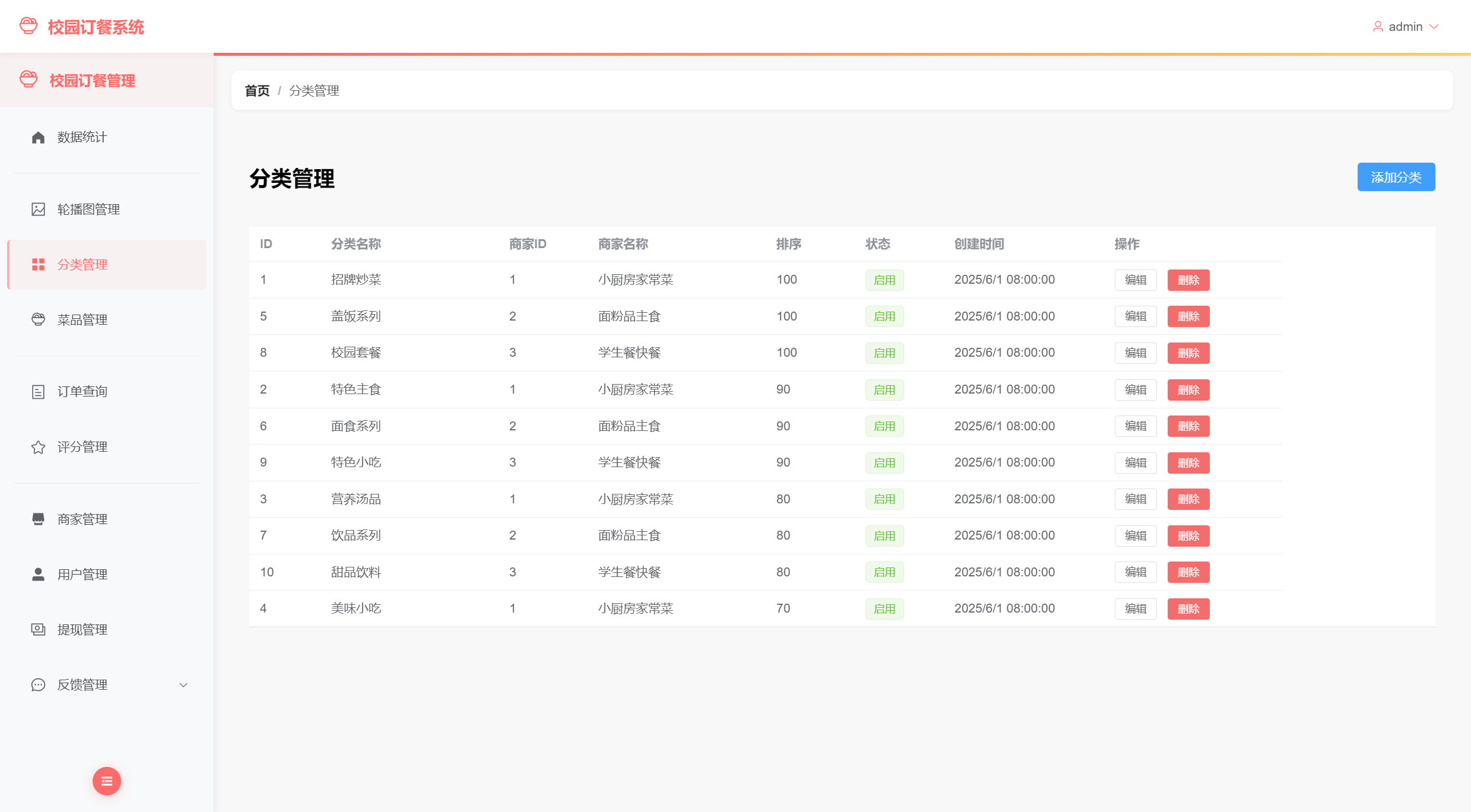Click the star icon for 评分管理
The width and height of the screenshot is (1471, 812).
(38, 447)
